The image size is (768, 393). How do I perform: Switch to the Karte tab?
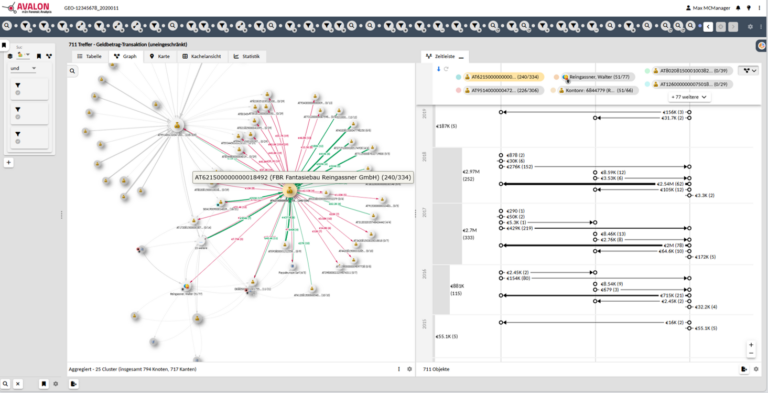pos(160,56)
